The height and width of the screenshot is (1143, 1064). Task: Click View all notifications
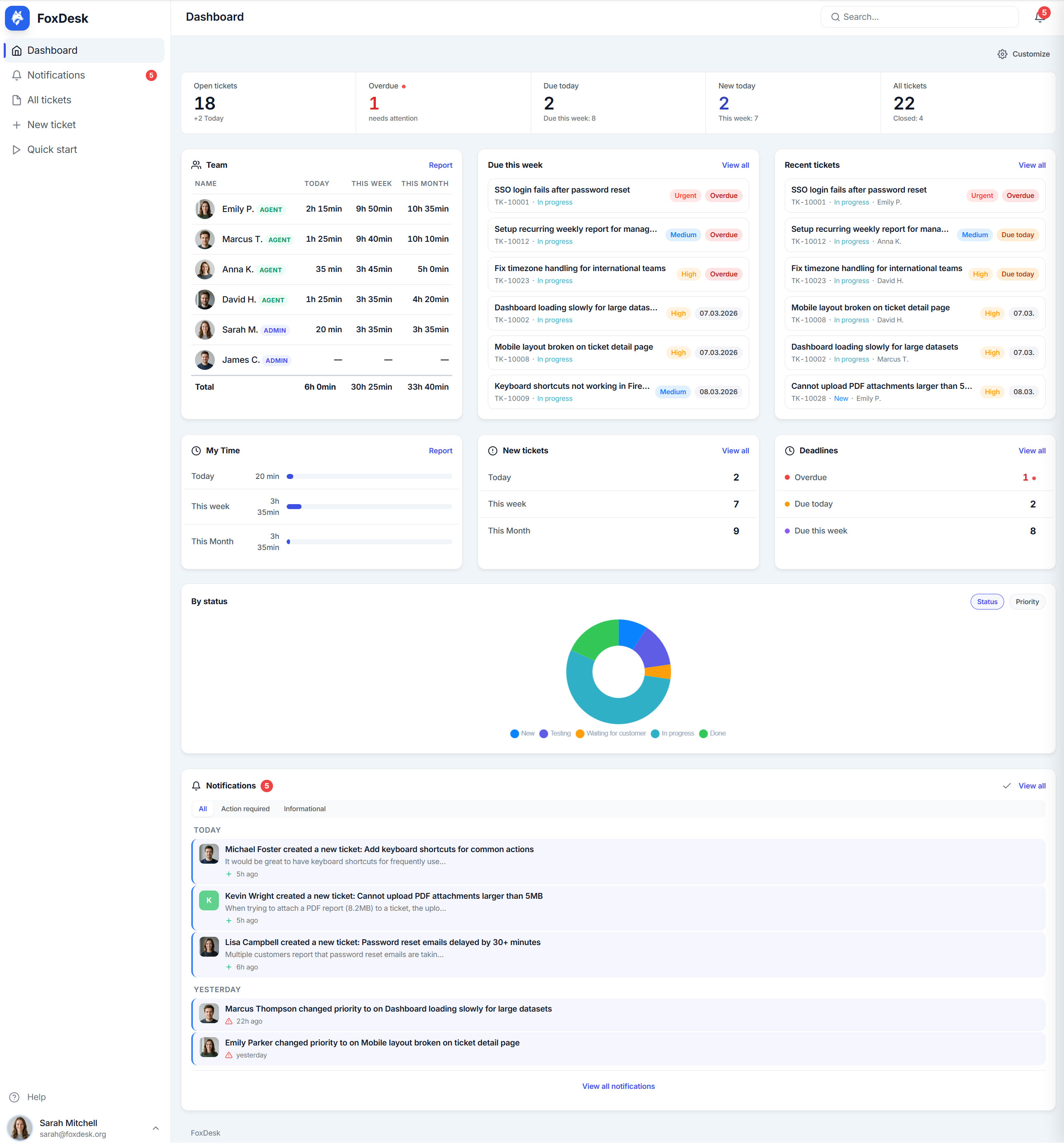(618, 1086)
